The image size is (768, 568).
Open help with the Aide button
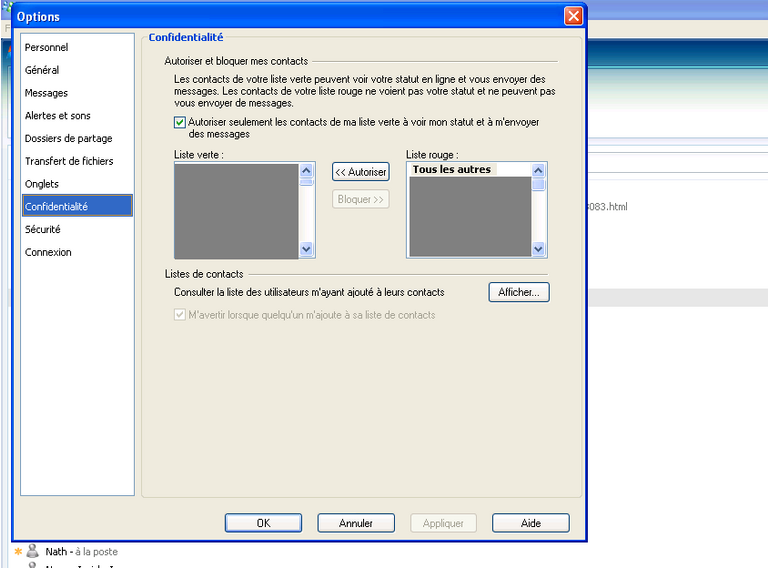click(x=531, y=523)
